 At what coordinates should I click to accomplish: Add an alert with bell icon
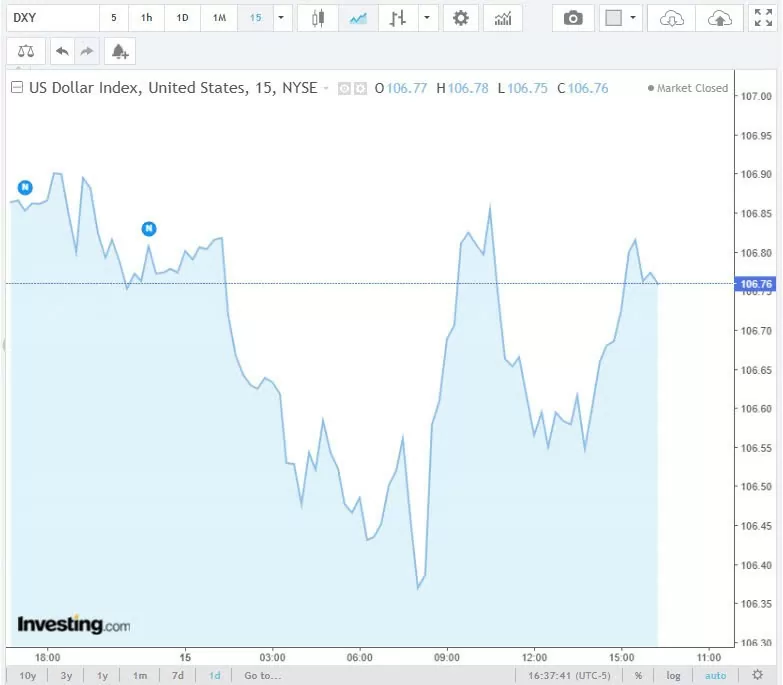120,51
